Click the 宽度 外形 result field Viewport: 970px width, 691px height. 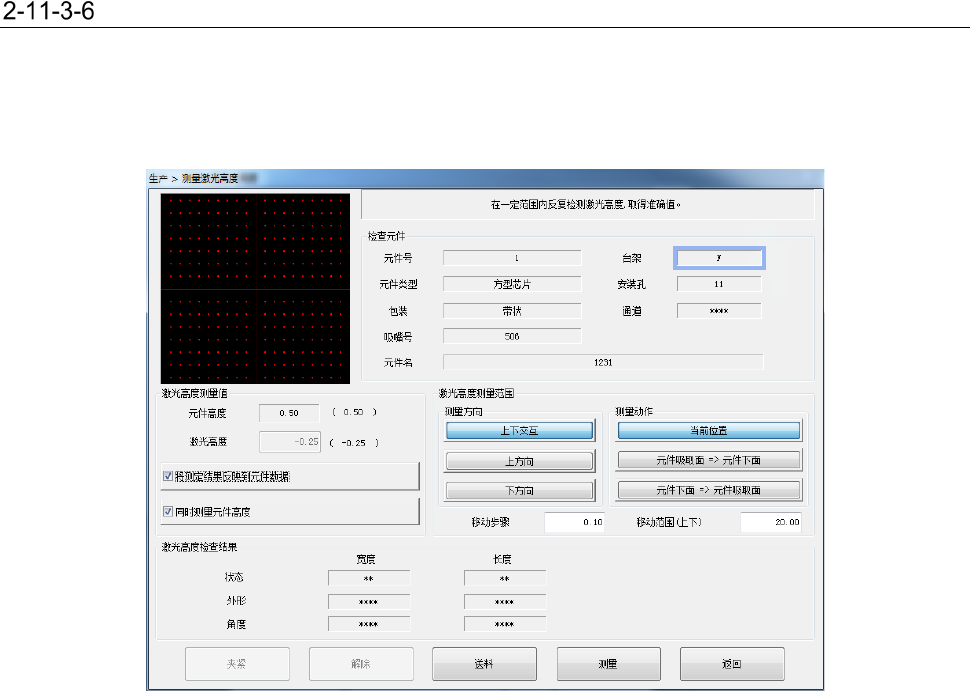[369, 602]
